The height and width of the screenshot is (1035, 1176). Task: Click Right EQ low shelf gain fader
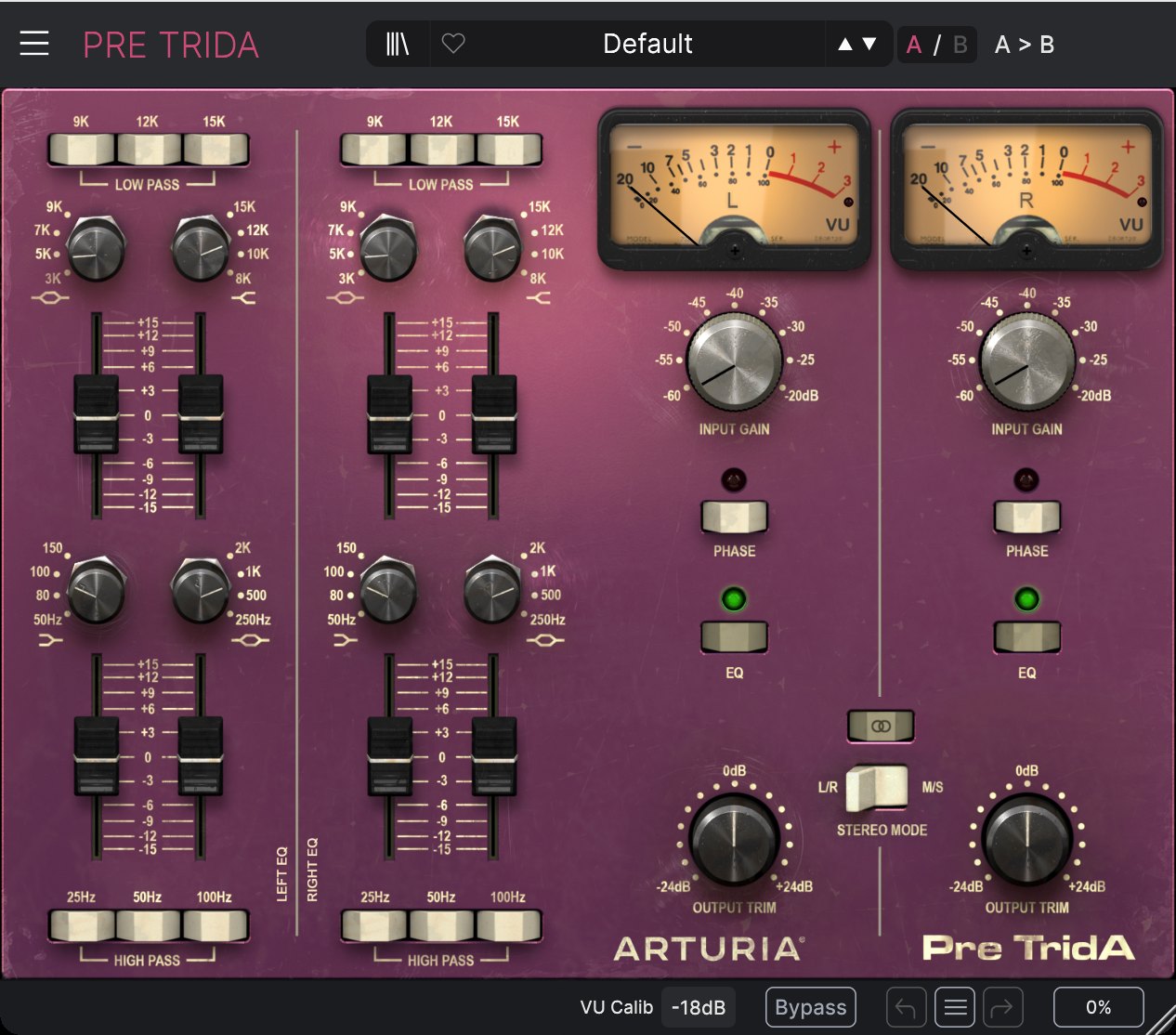[389, 755]
